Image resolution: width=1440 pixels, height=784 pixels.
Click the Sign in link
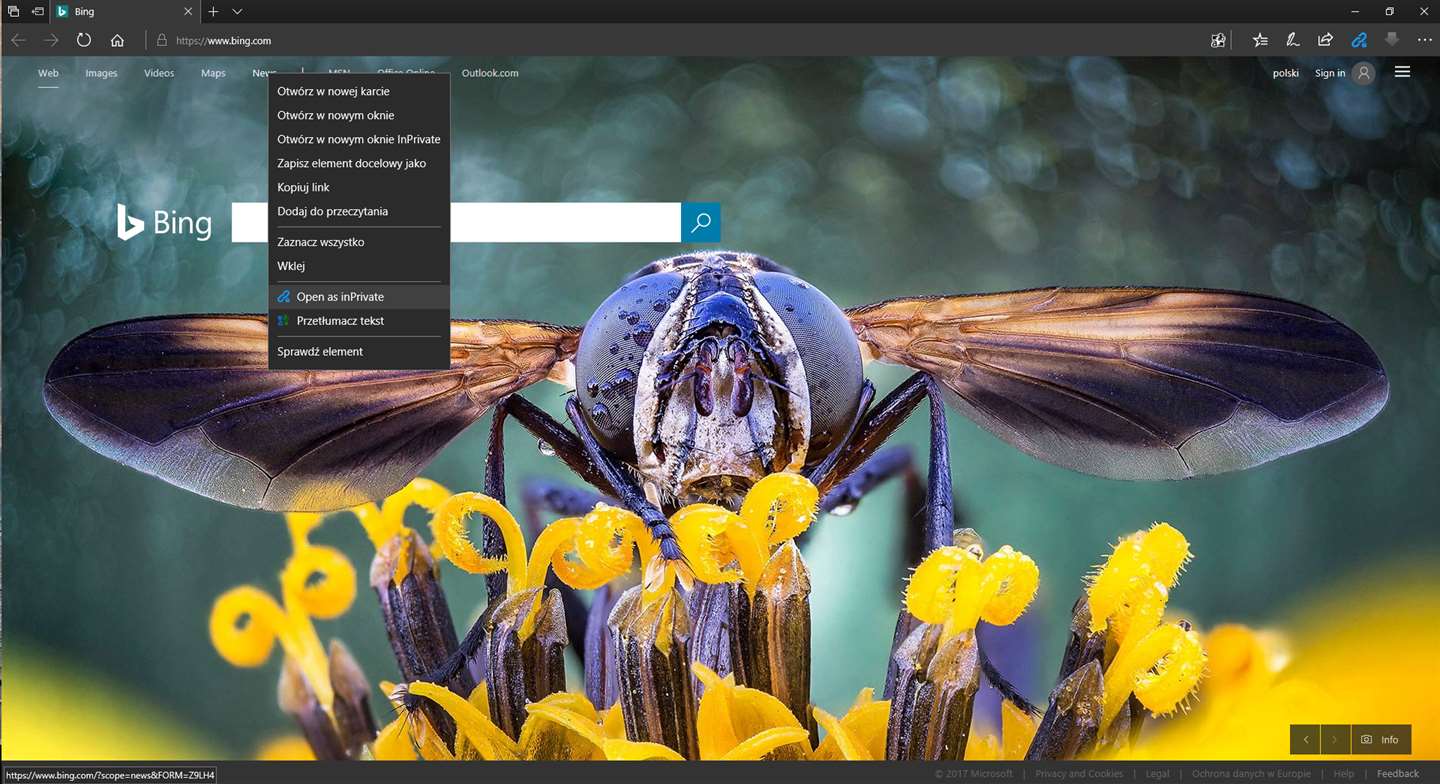coord(1330,73)
